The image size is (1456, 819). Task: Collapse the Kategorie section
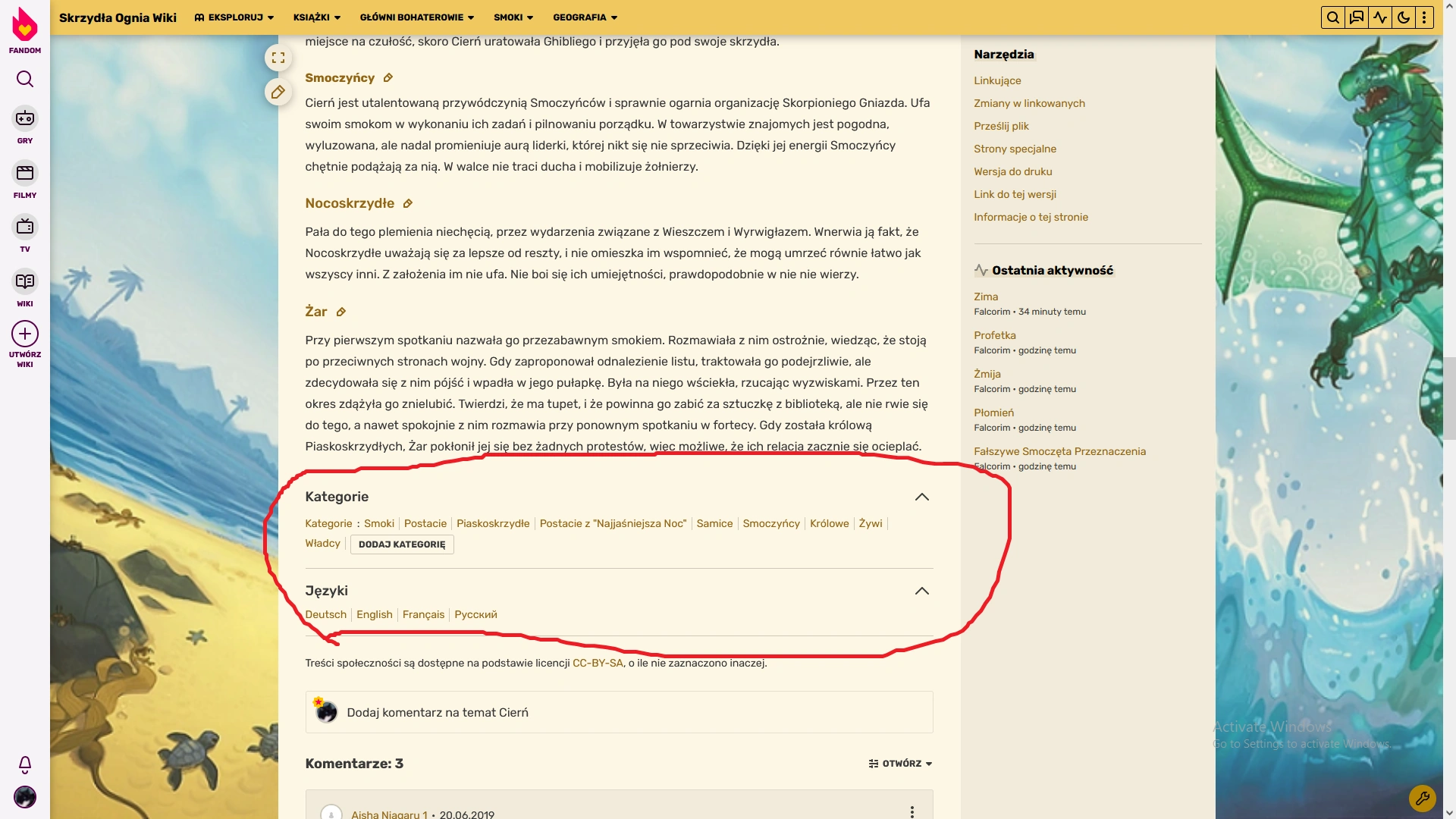[921, 497]
